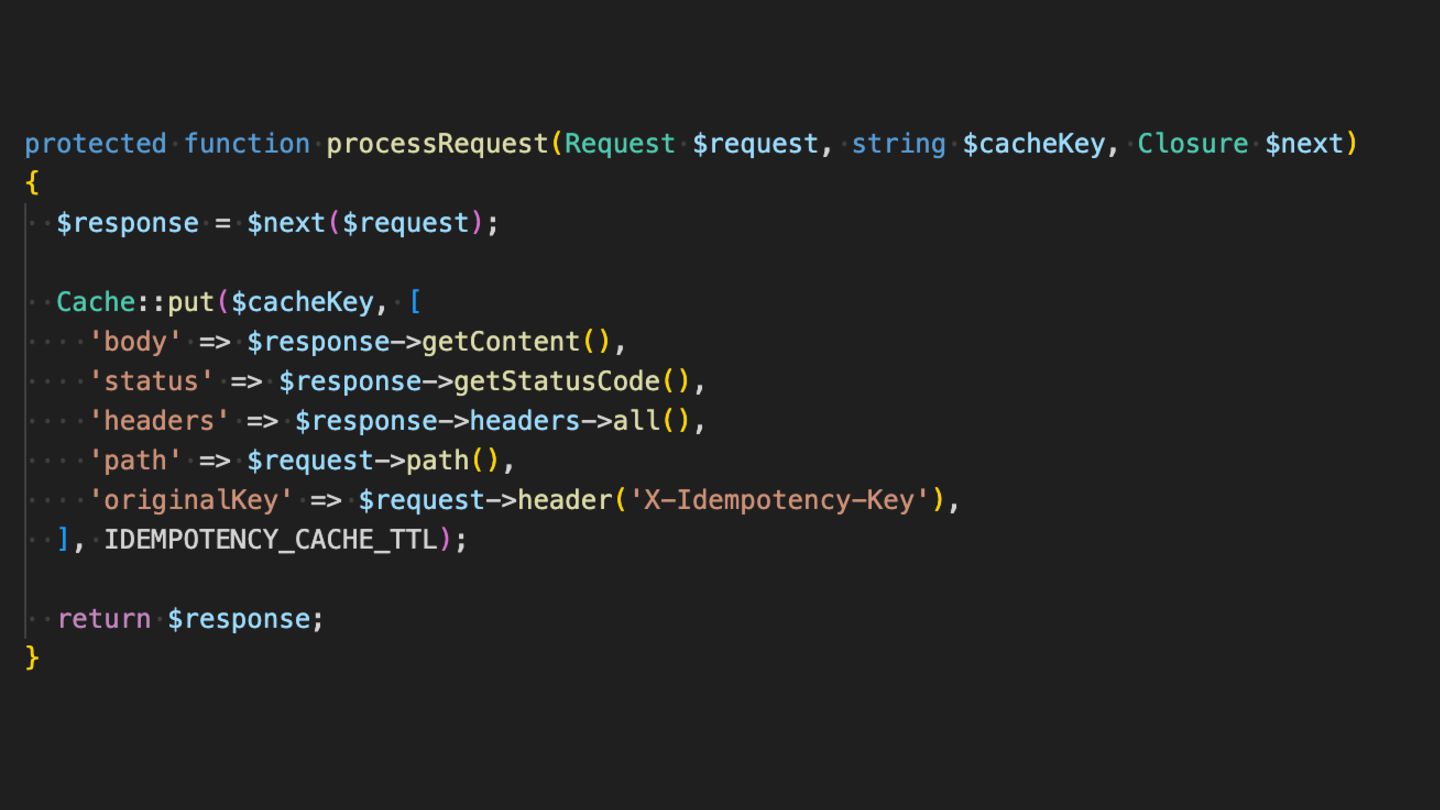Click the Closure type hint
1440x810 pixels.
click(x=1193, y=144)
